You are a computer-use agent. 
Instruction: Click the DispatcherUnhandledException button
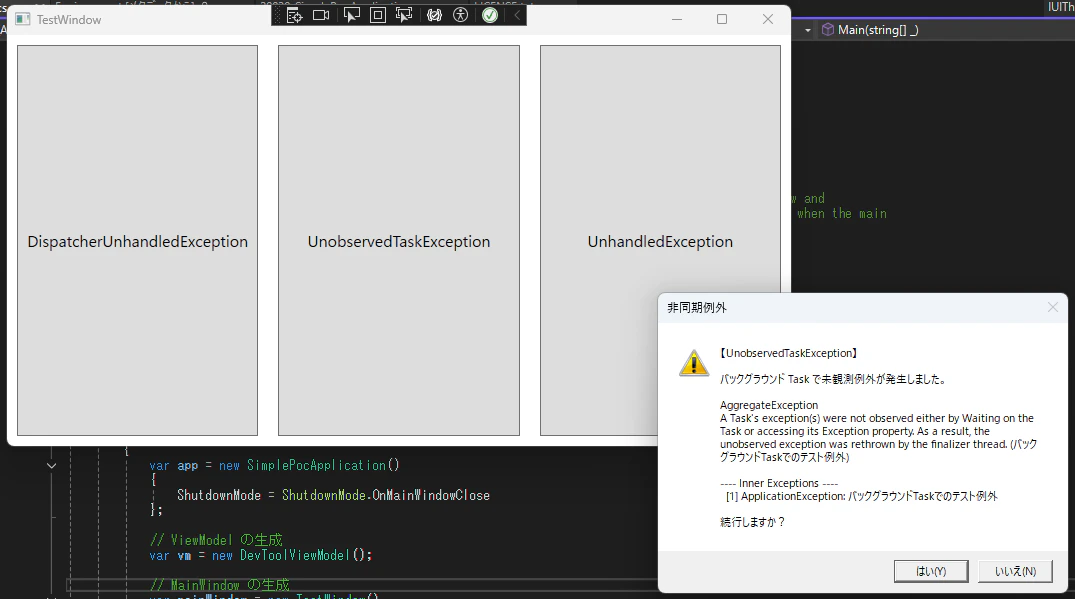pos(137,241)
